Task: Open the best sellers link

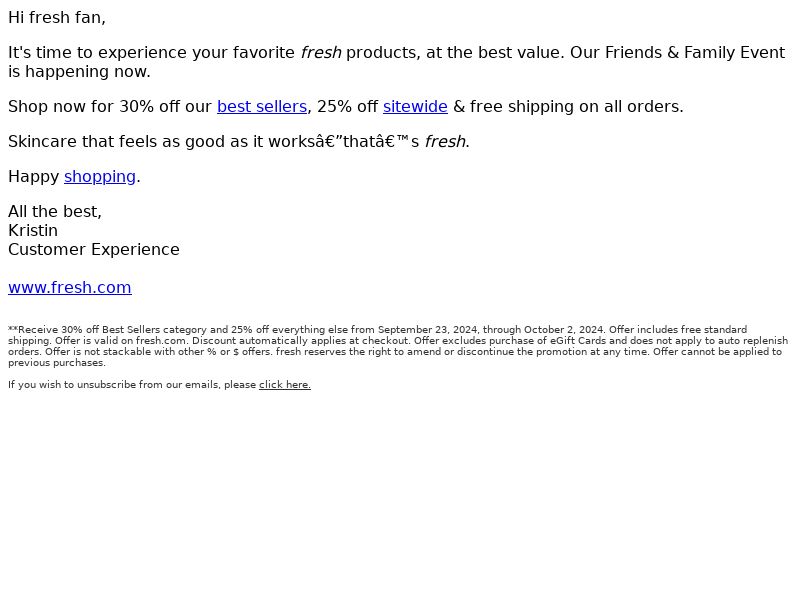Action: coord(262,107)
